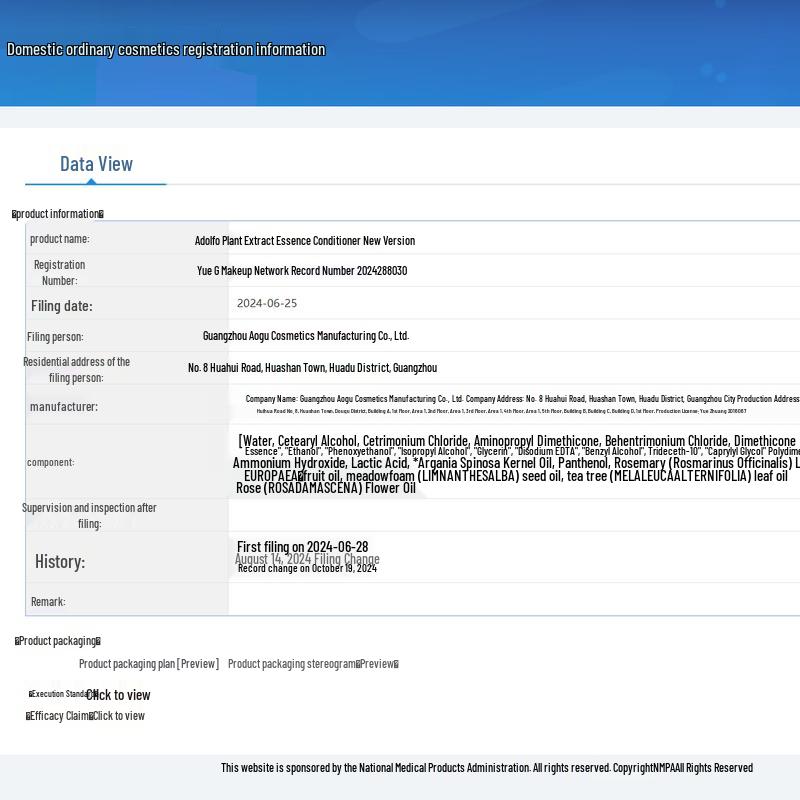800x800 pixels.
Task: Click Supervision and inspection after filing label
Action: [x=89, y=516]
